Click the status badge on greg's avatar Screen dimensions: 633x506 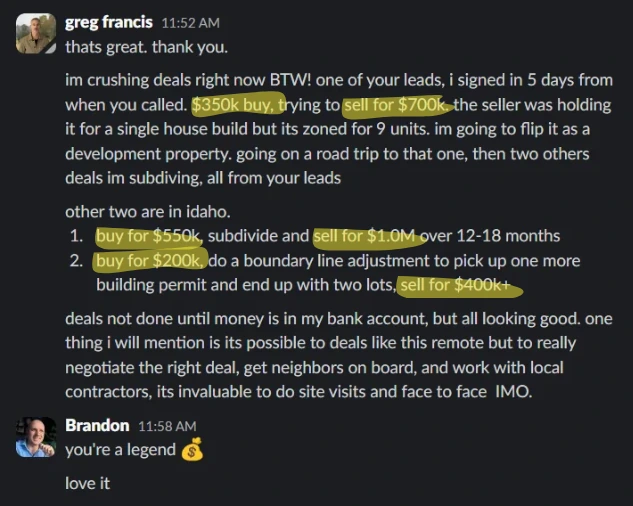coord(50,48)
